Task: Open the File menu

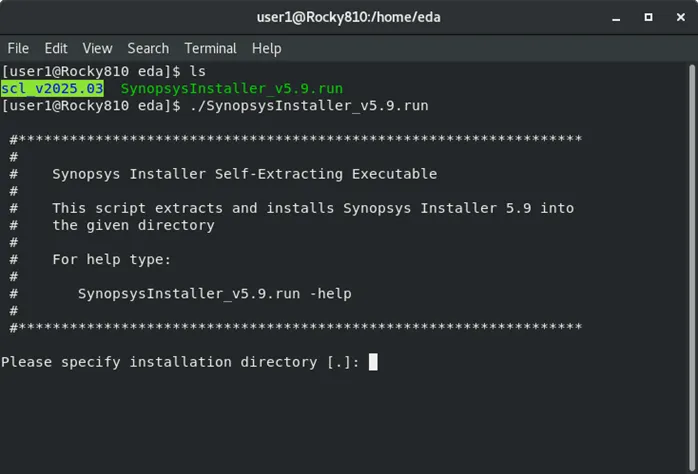Action: point(18,48)
